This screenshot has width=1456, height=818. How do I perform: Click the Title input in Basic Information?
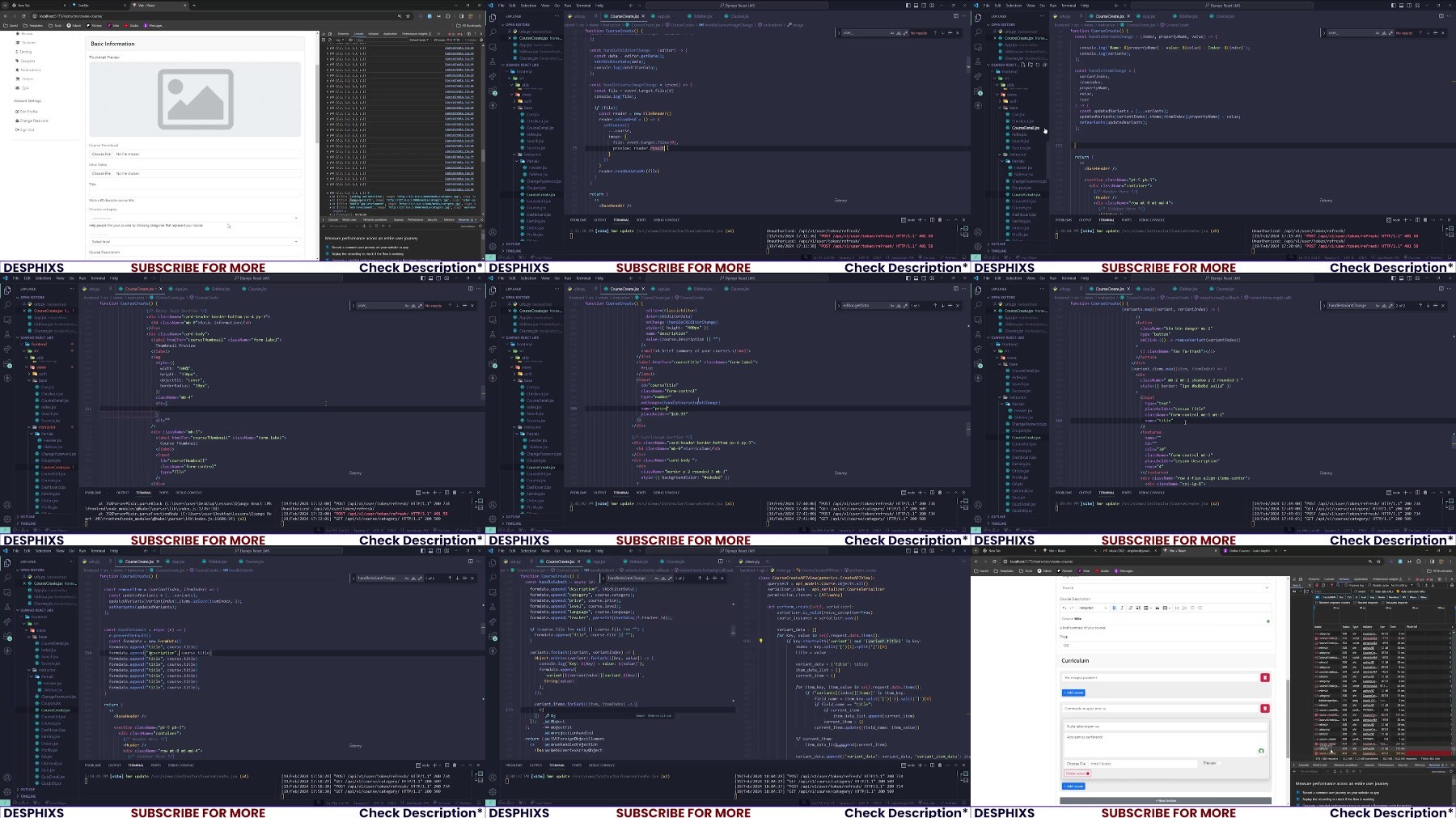pyautogui.click(x=195, y=193)
